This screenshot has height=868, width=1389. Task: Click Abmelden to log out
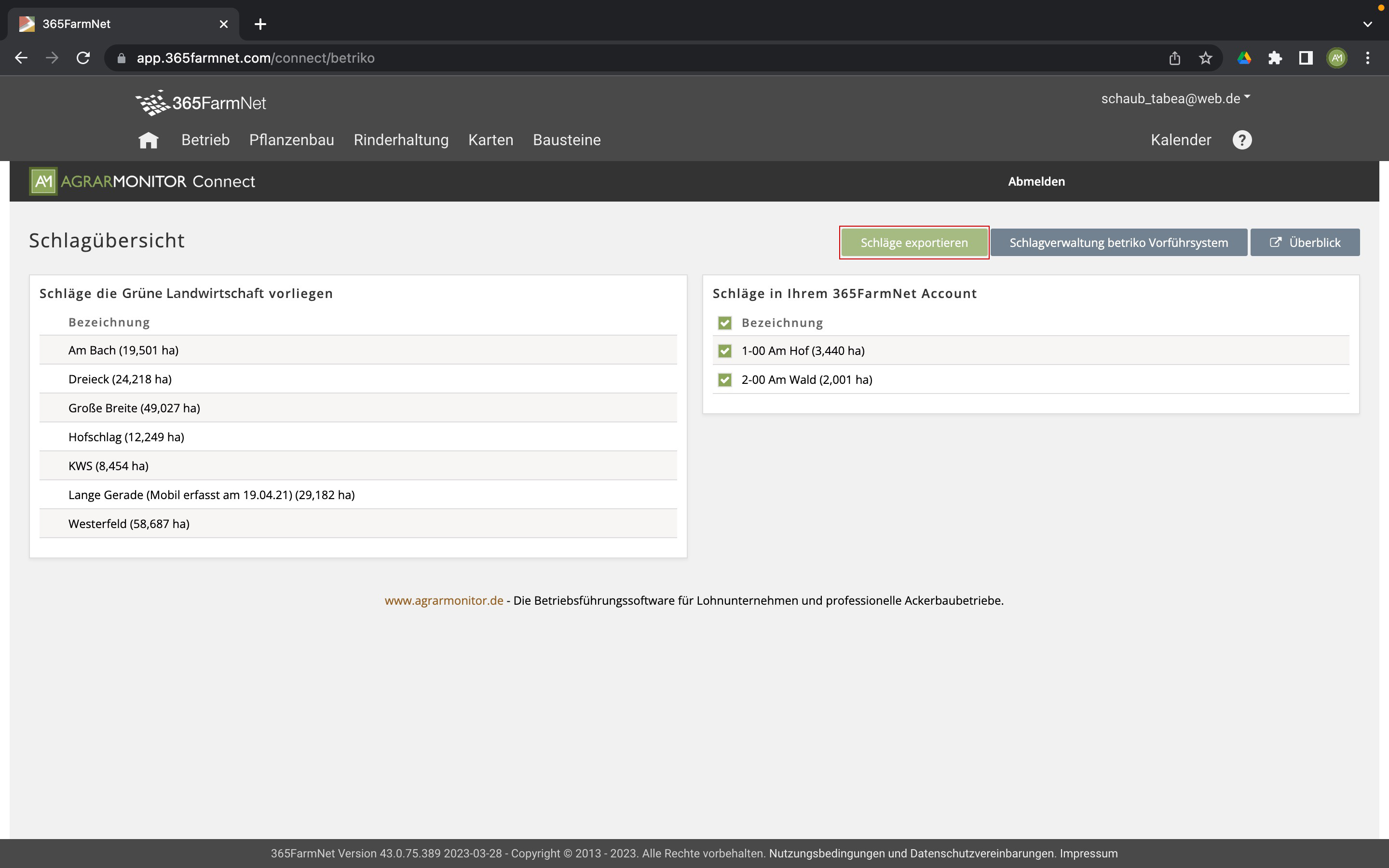1036,181
